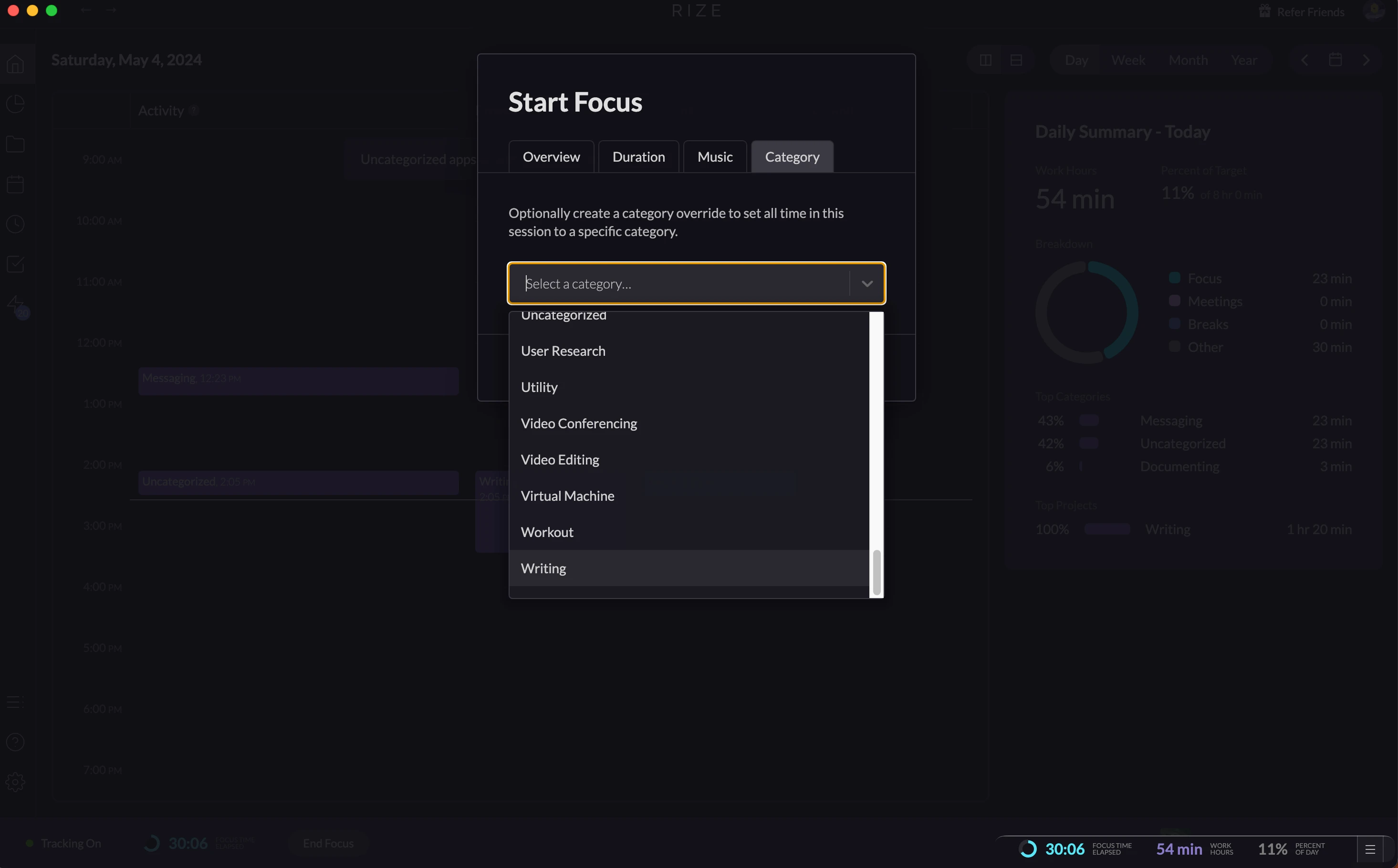
Task: Open the Home icon in sidebar
Action: pos(16,64)
